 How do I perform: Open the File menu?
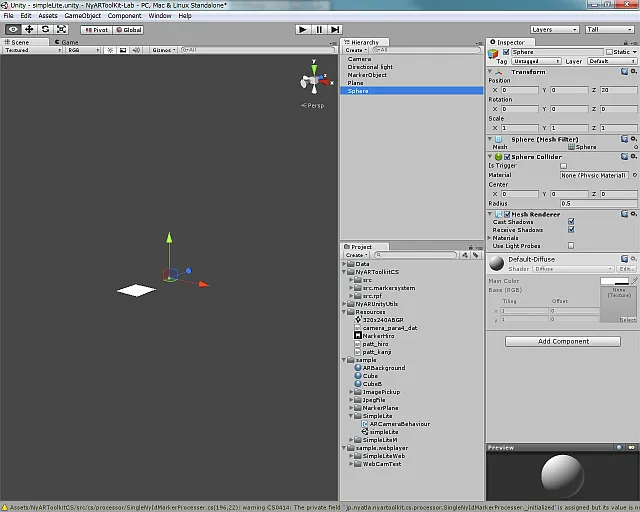(8, 16)
